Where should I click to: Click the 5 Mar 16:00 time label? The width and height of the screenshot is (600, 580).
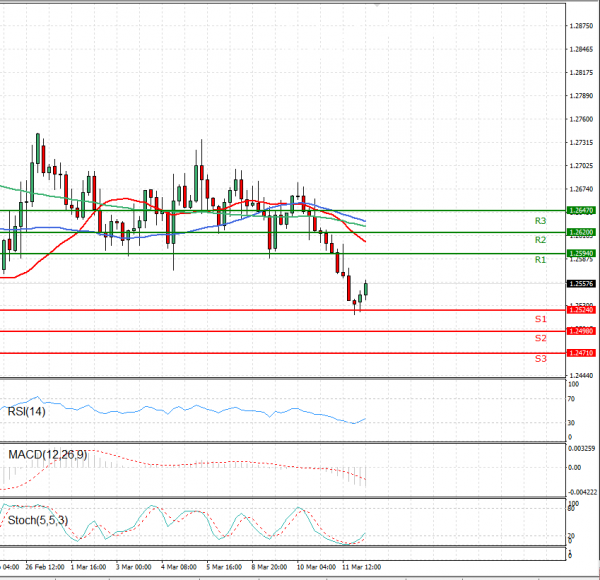[x=224, y=567]
